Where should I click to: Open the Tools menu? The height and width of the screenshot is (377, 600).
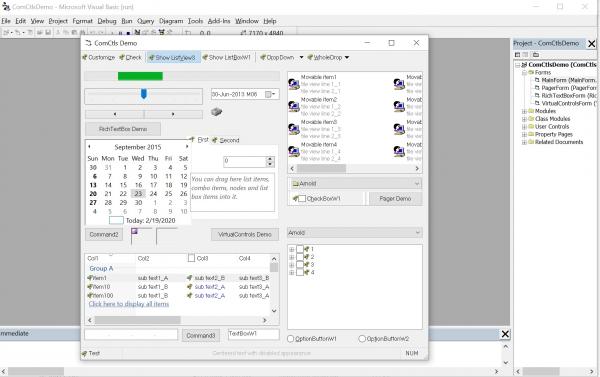click(x=195, y=21)
